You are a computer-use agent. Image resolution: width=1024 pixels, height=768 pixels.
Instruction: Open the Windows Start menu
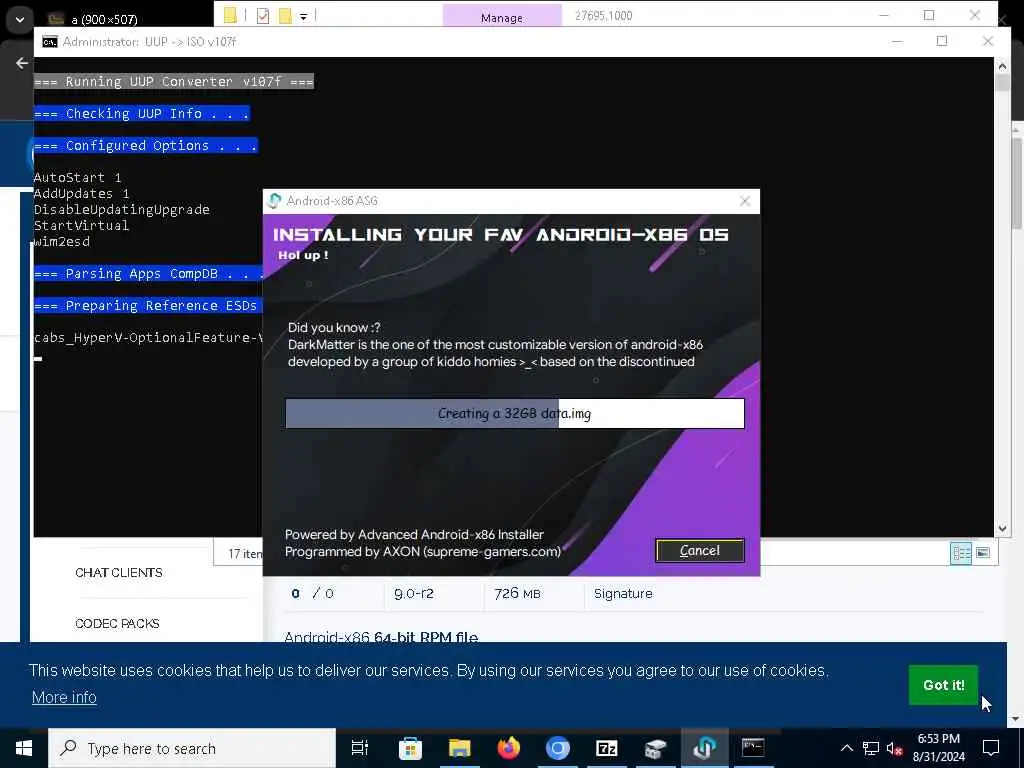[x=24, y=748]
